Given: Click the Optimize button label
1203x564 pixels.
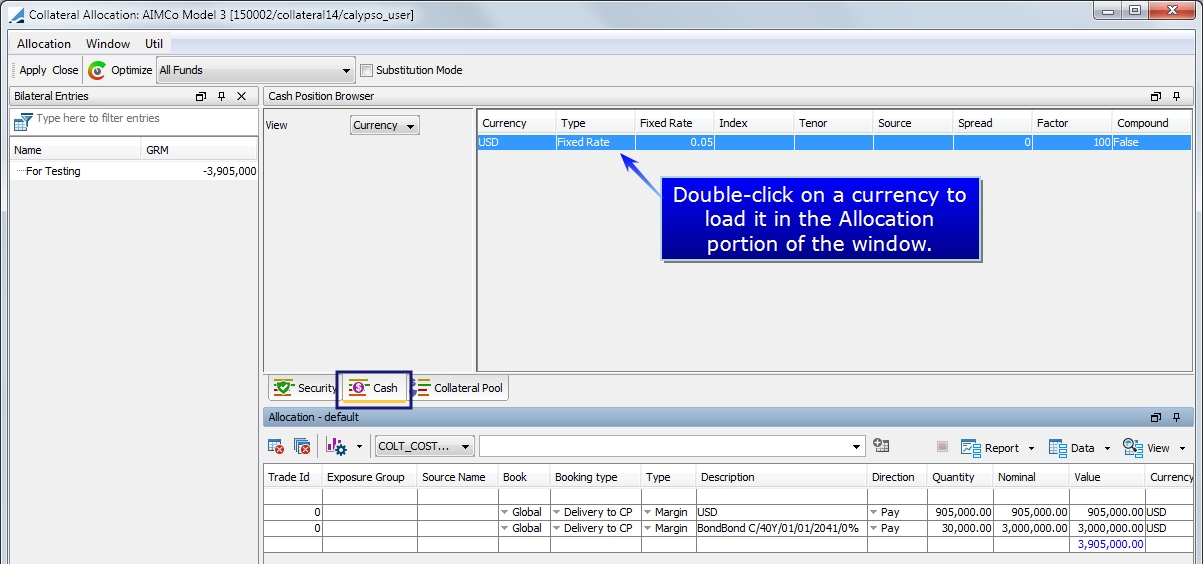Looking at the screenshot, I should tap(132, 70).
